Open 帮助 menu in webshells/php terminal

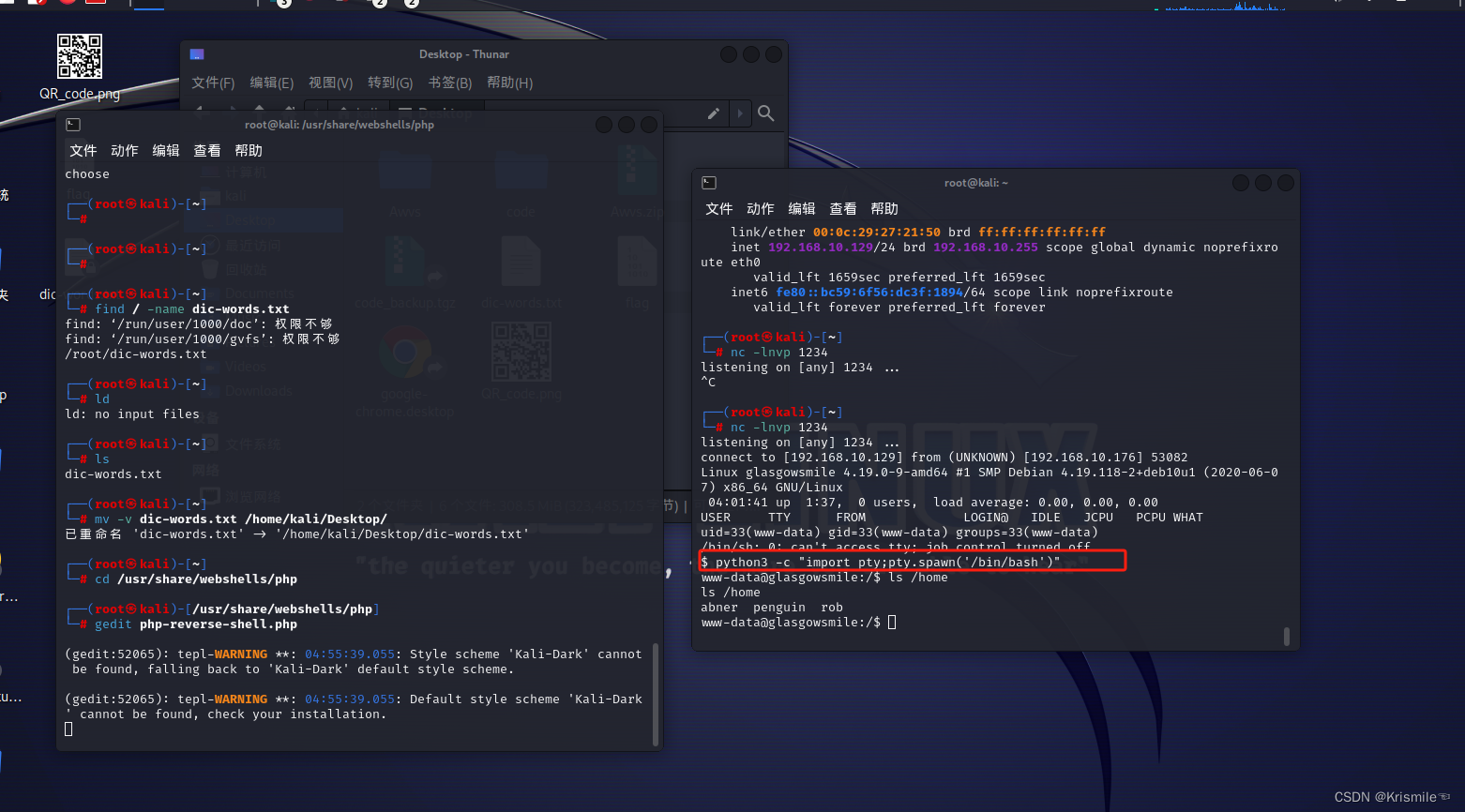249,150
